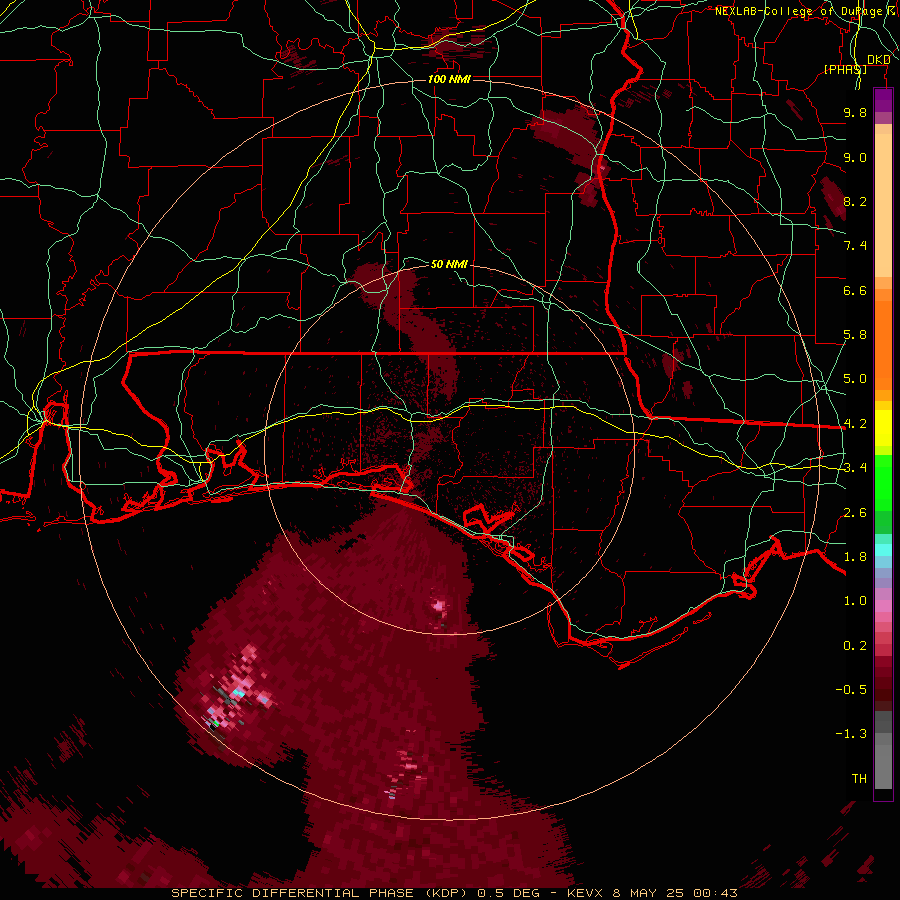Screen dimensions: 900x900
Task: Click the 0.2 value on the color scale
Action: coord(855,646)
